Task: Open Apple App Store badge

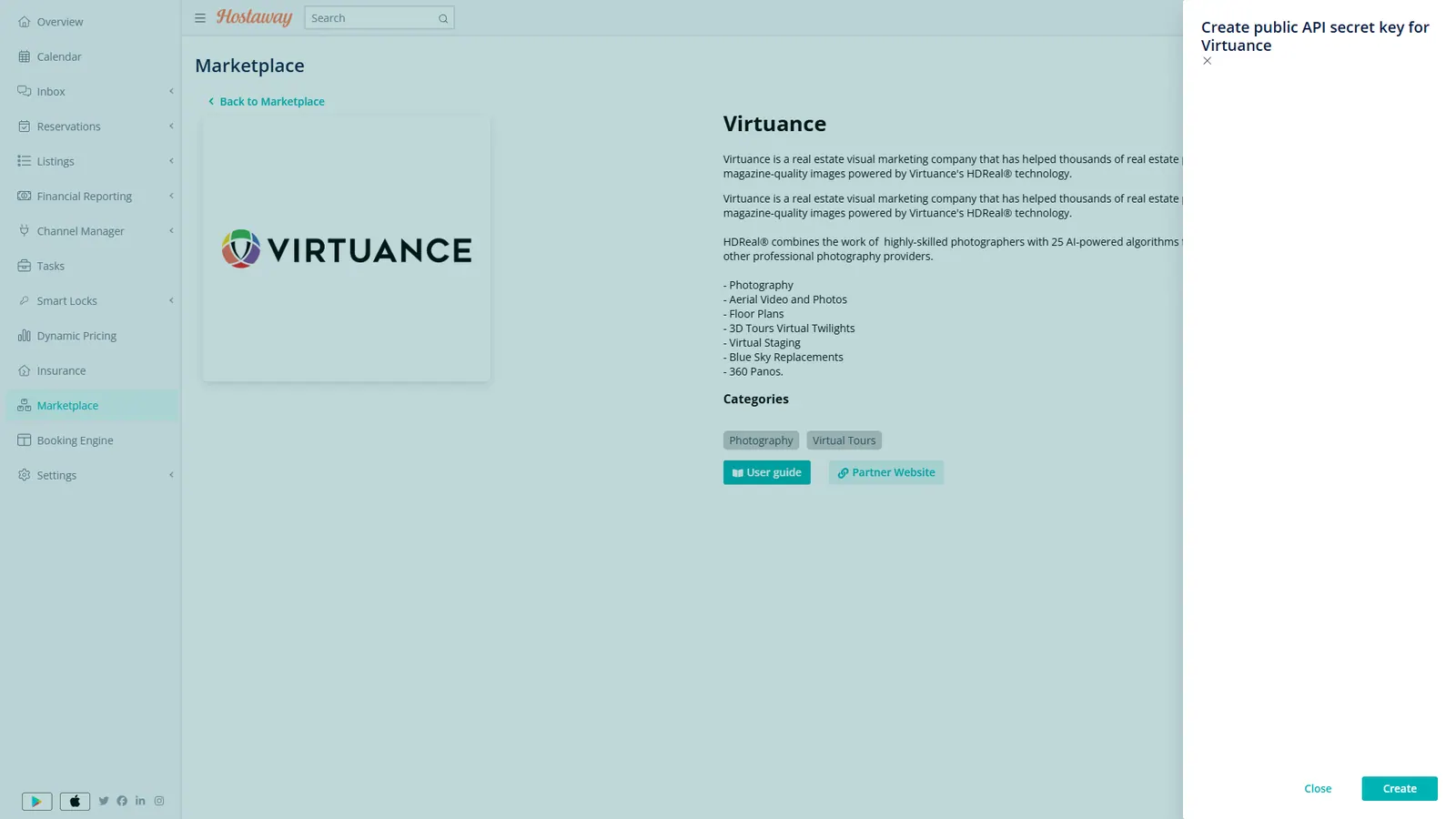Action: pyautogui.click(x=75, y=802)
